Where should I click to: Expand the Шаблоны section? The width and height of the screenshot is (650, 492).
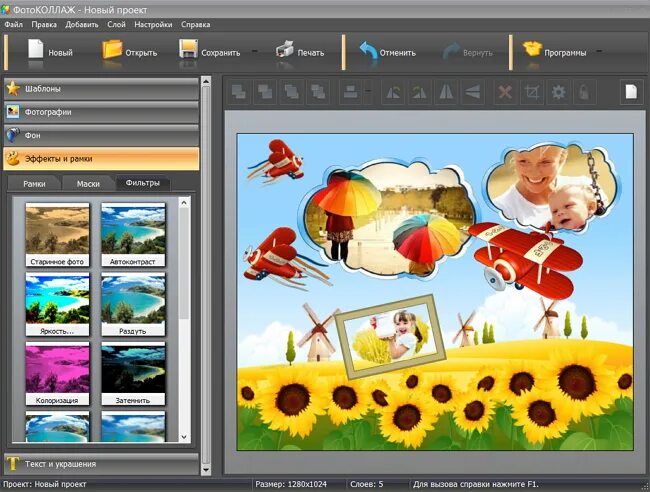pos(101,89)
